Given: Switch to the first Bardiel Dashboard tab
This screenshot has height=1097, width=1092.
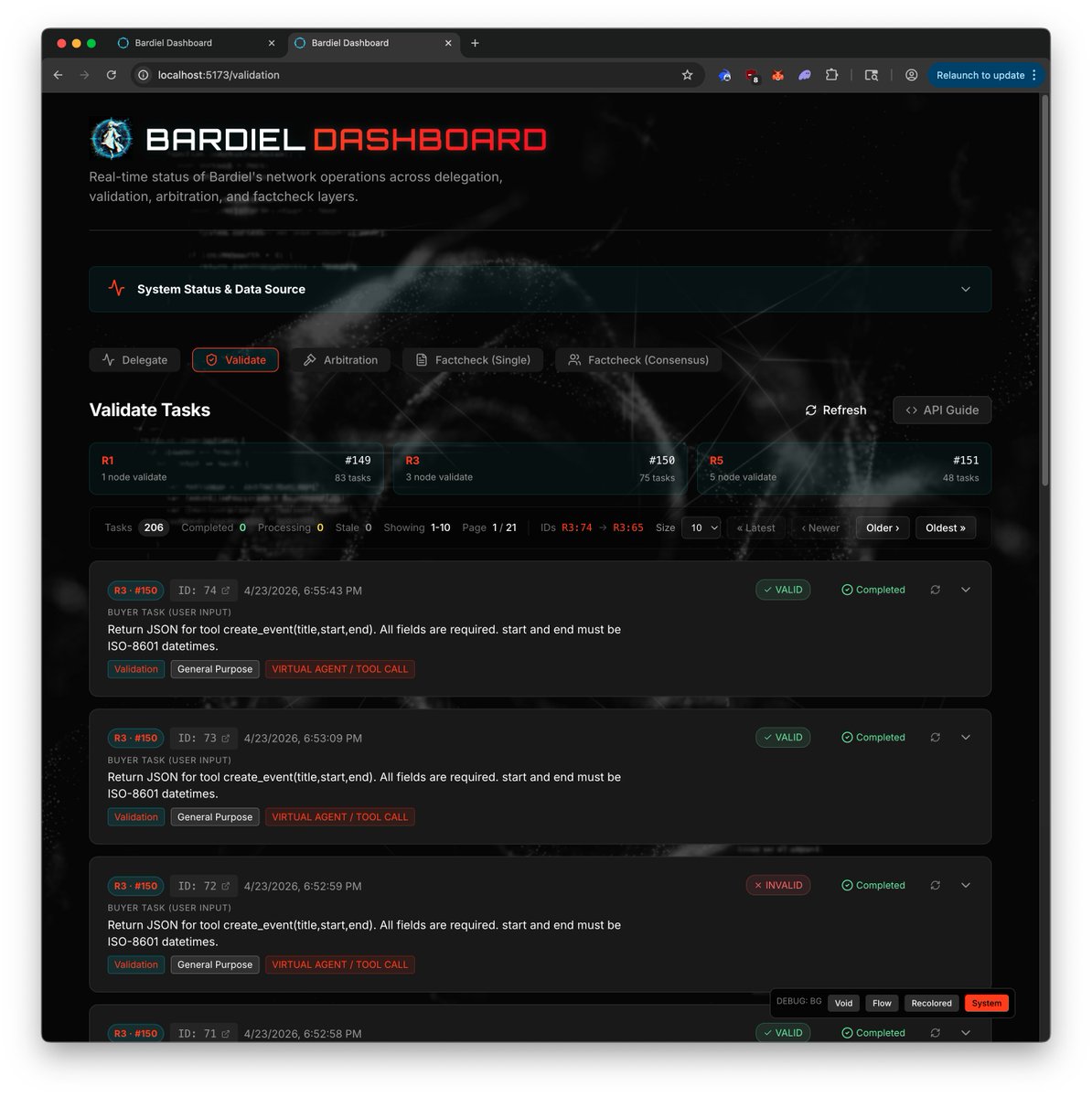Looking at the screenshot, I should coord(195,43).
